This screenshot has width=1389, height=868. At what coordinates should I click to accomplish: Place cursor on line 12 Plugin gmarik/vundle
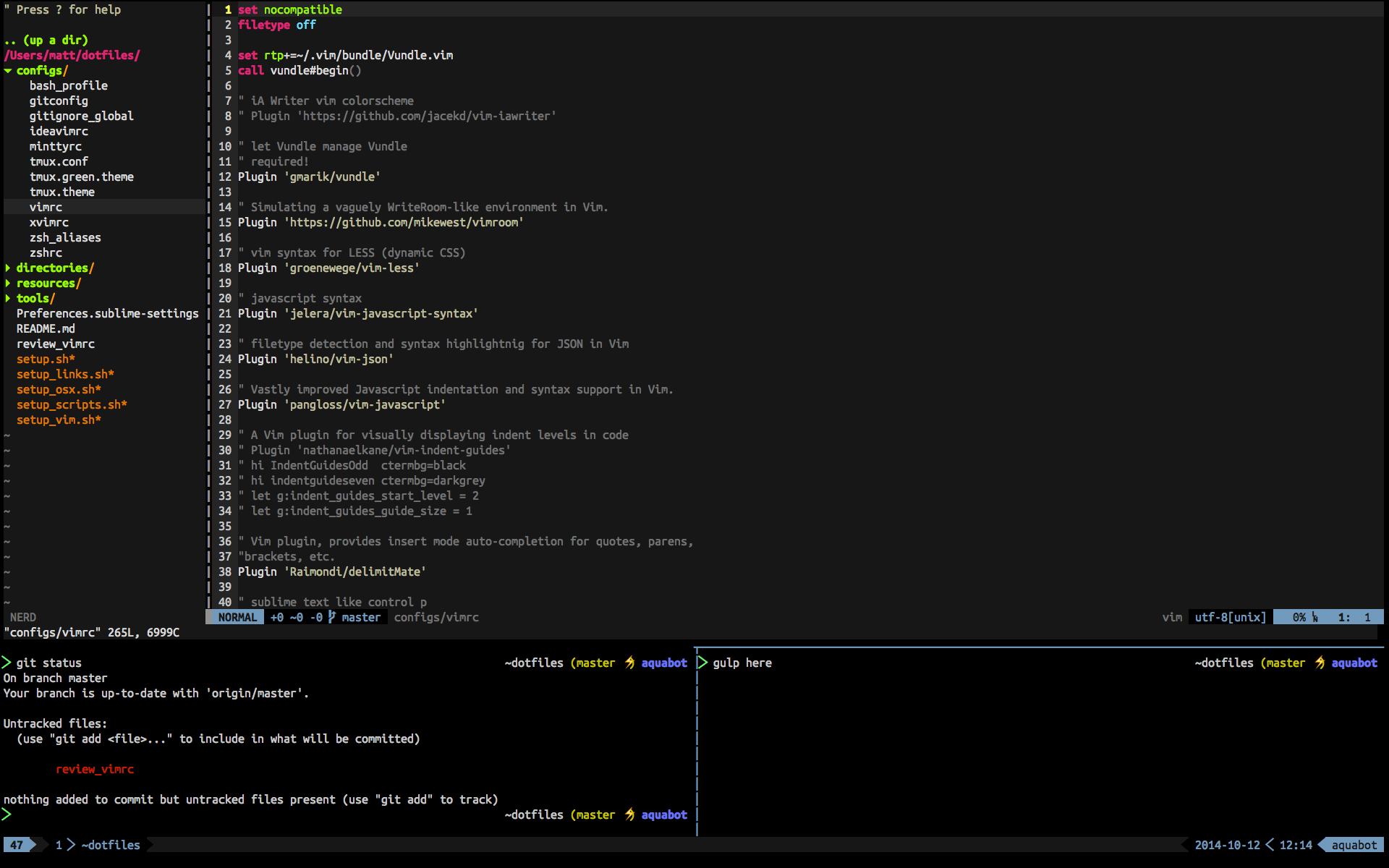pyautogui.click(x=309, y=176)
